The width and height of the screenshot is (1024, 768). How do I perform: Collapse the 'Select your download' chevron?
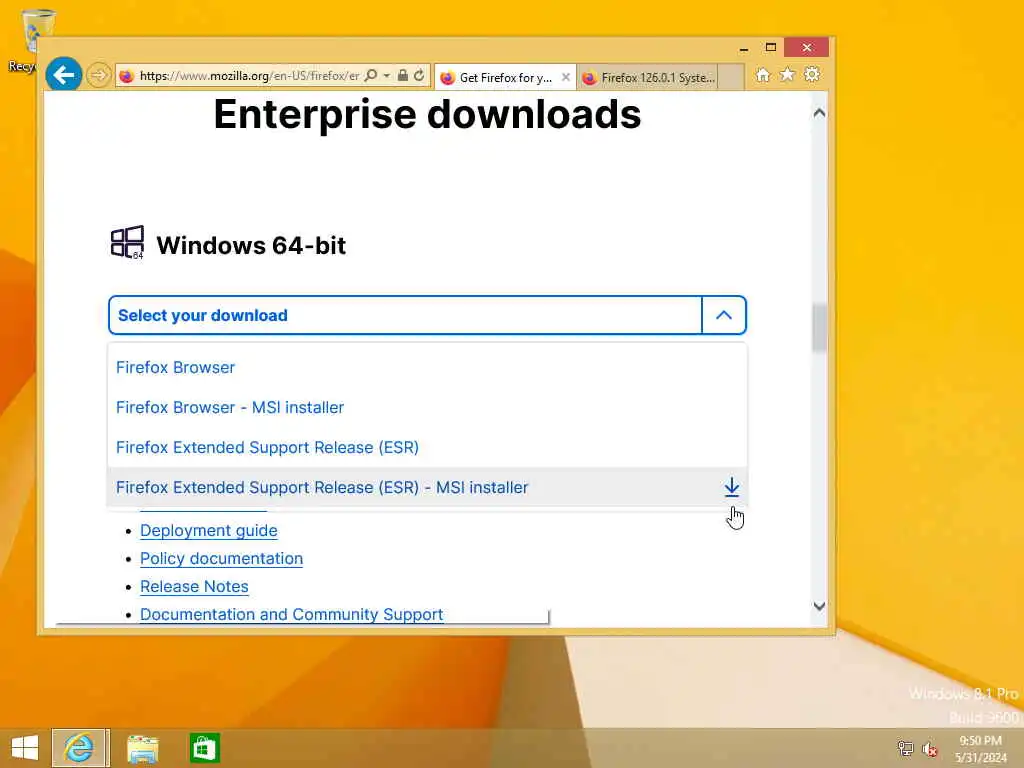coord(724,315)
